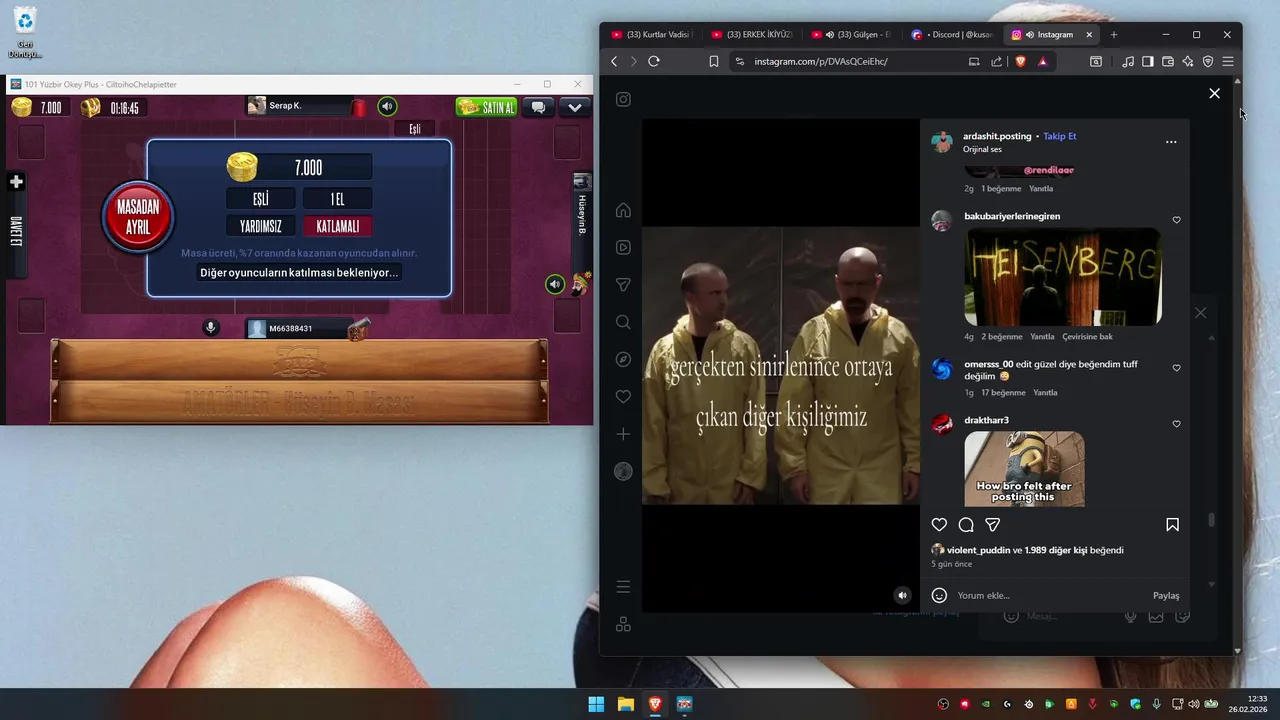Open Instagram More menu lines icon
This screenshot has height=720, width=1280.
point(623,587)
